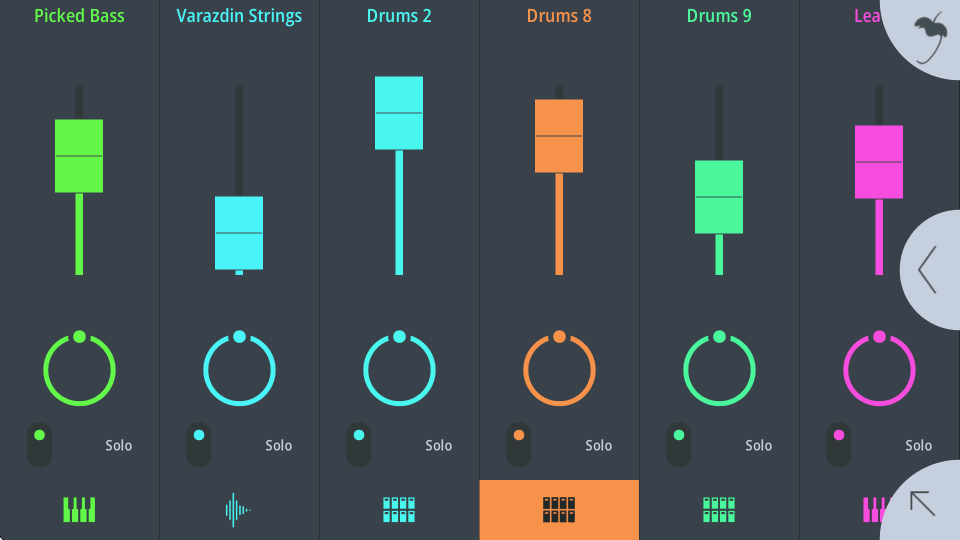Select the Drums 9 channel name
960x540 pixels.
(x=719, y=16)
